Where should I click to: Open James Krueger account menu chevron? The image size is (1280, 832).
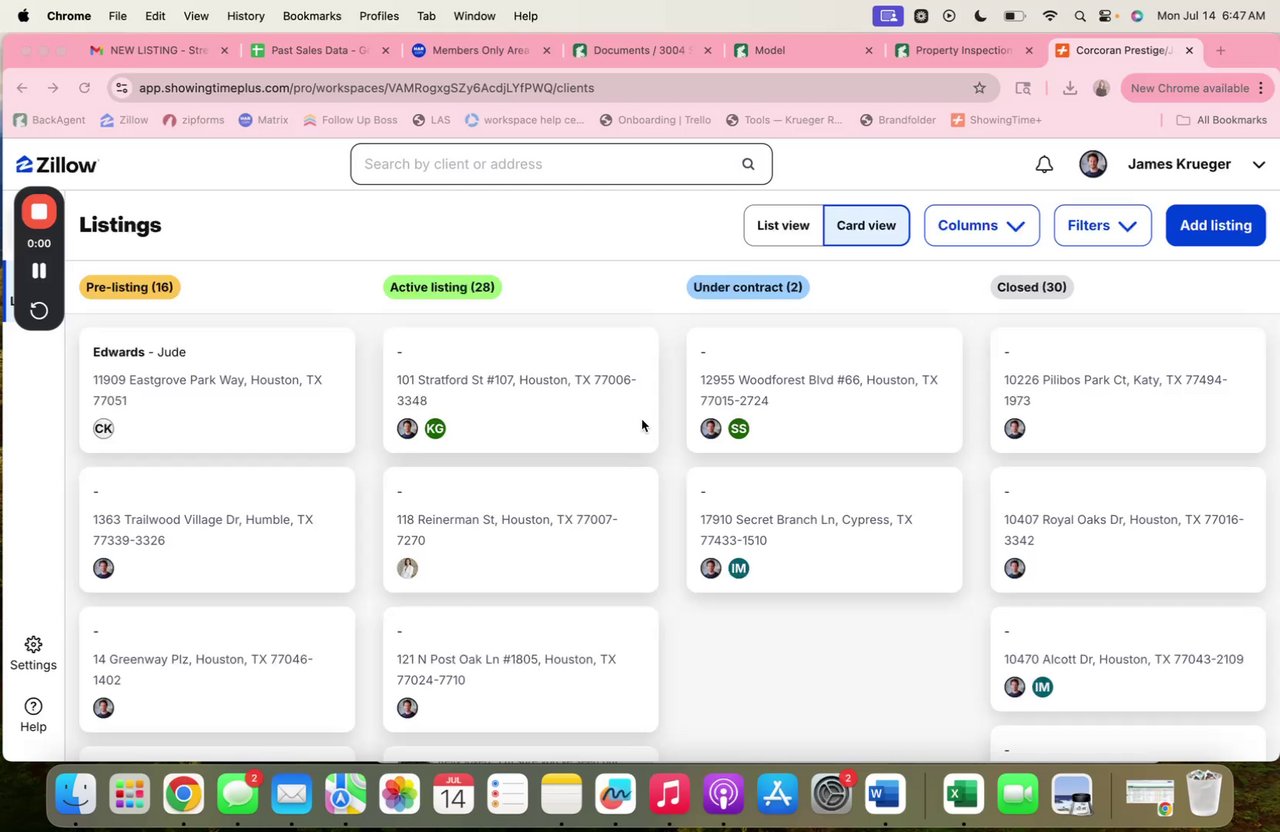[x=1259, y=165]
